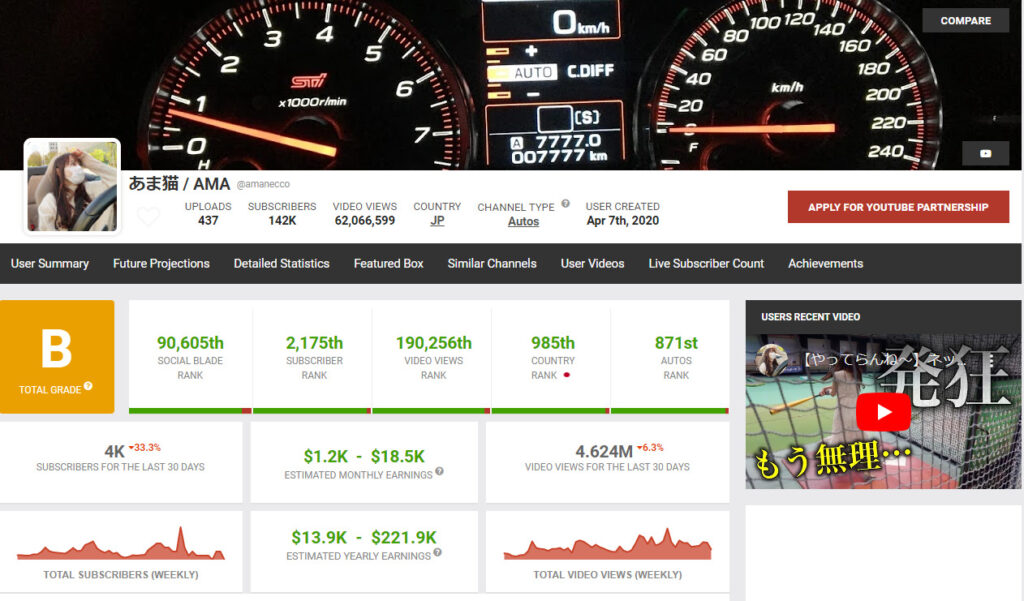Viewport: 1024px width, 601px height.
Task: Click the 437 uploads count
Action: [x=208, y=221]
